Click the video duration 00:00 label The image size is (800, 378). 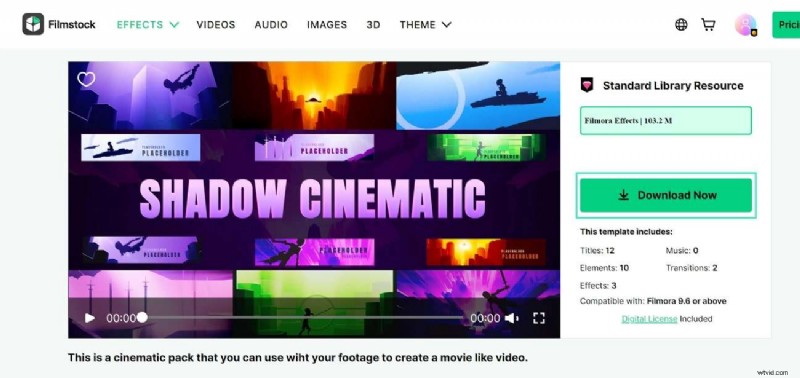click(485, 318)
